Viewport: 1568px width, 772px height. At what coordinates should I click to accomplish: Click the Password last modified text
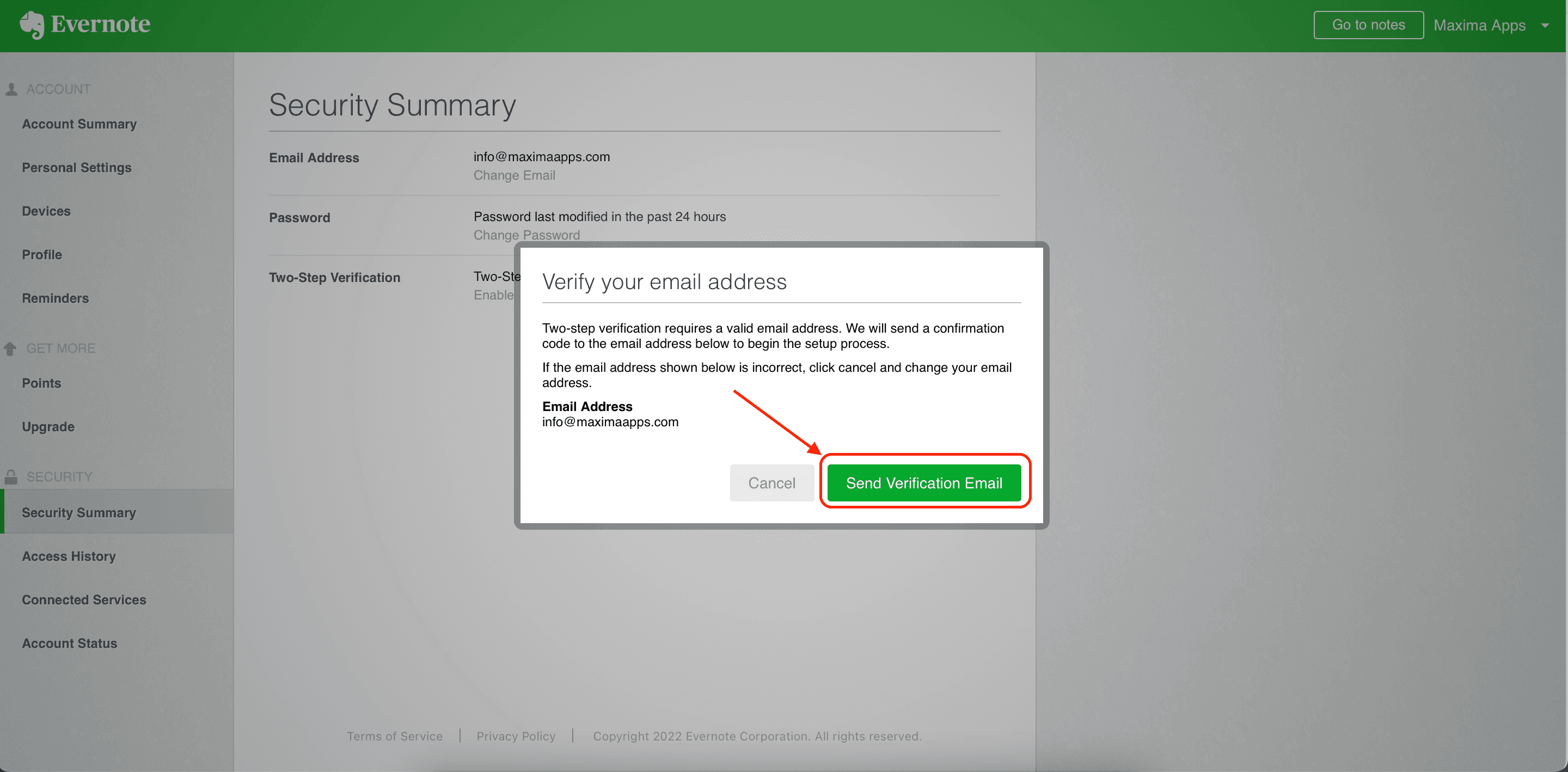click(x=599, y=217)
